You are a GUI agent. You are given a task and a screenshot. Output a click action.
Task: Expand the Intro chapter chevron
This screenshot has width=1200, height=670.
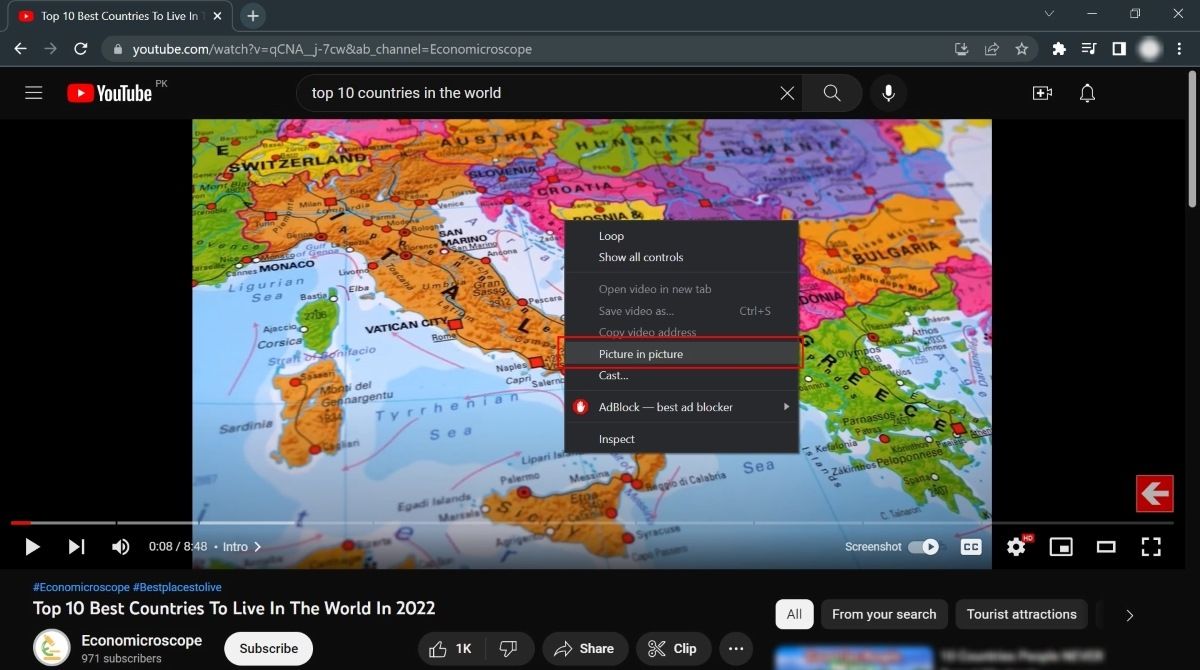[257, 547]
